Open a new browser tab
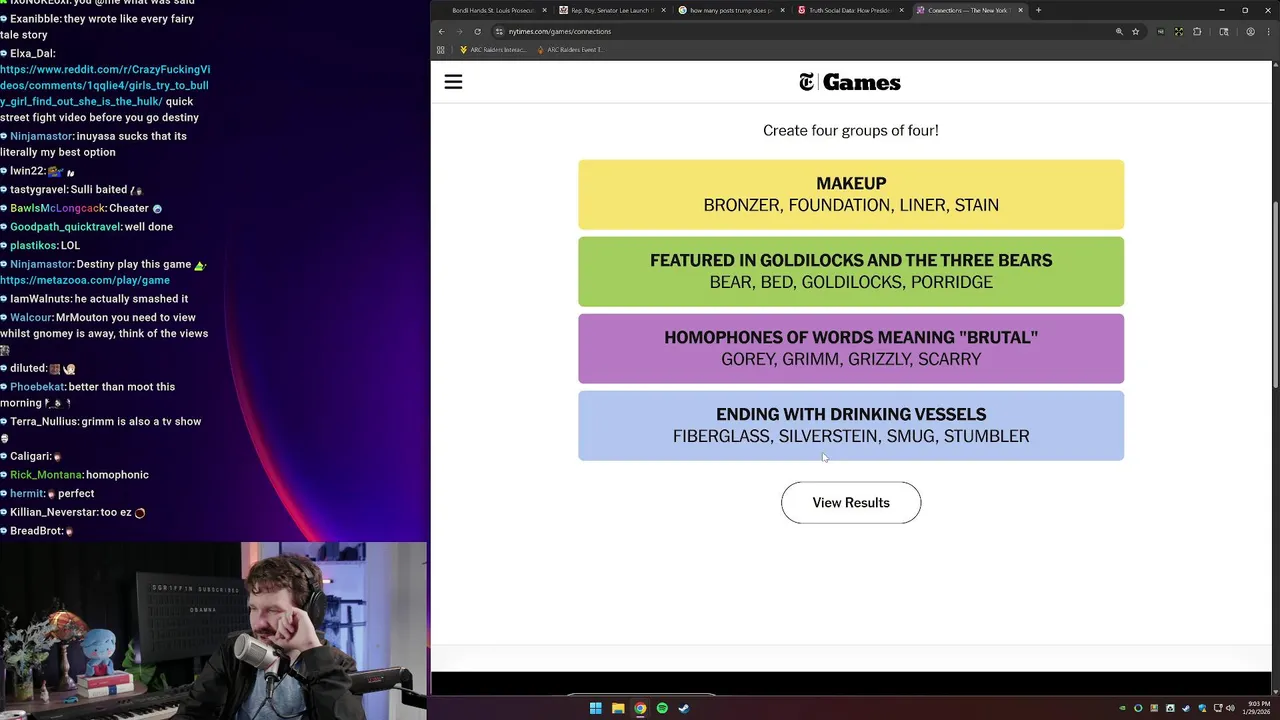The width and height of the screenshot is (1280, 720). [x=1038, y=10]
